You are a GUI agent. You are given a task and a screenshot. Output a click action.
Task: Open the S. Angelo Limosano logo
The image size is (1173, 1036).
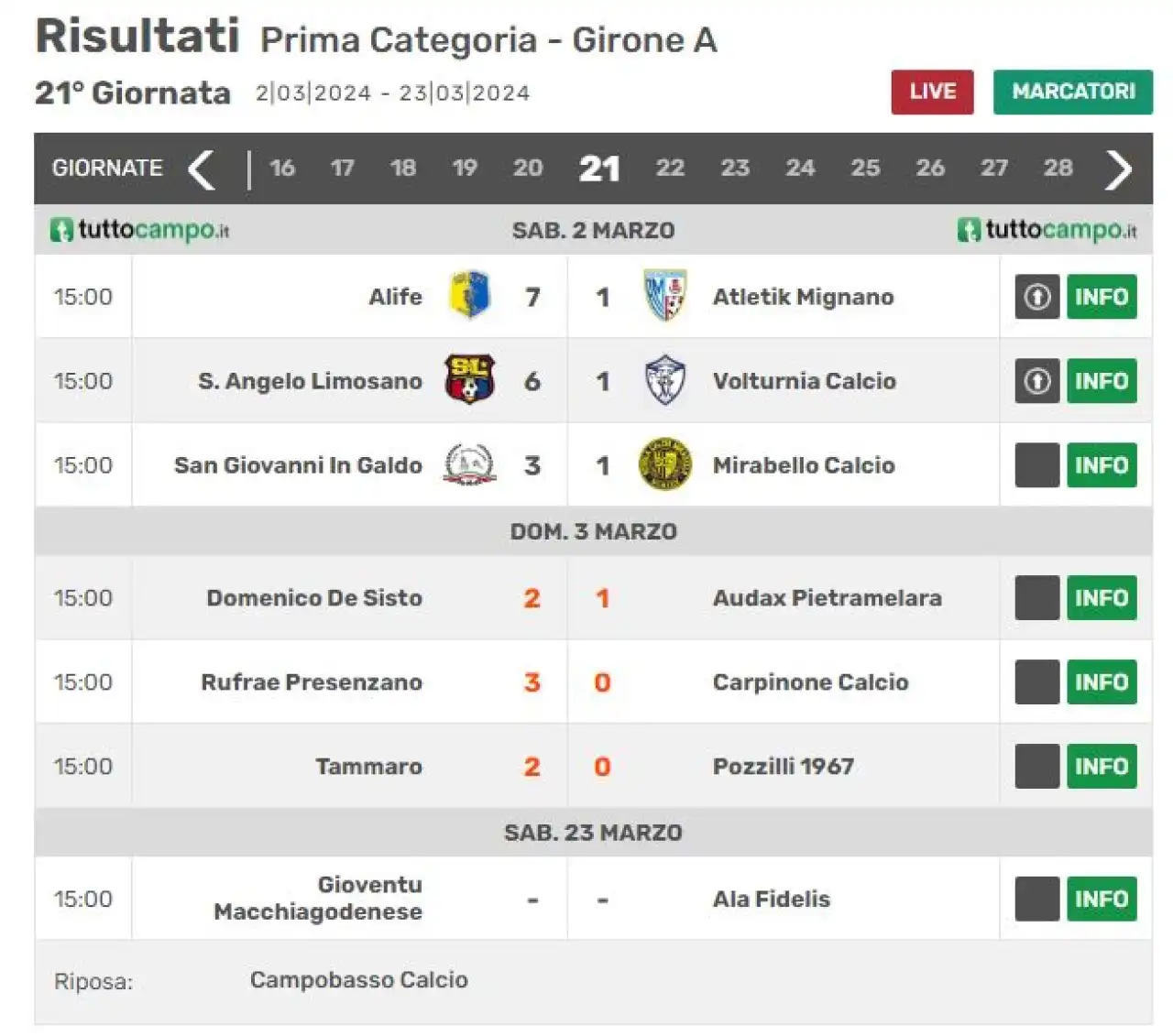469,380
